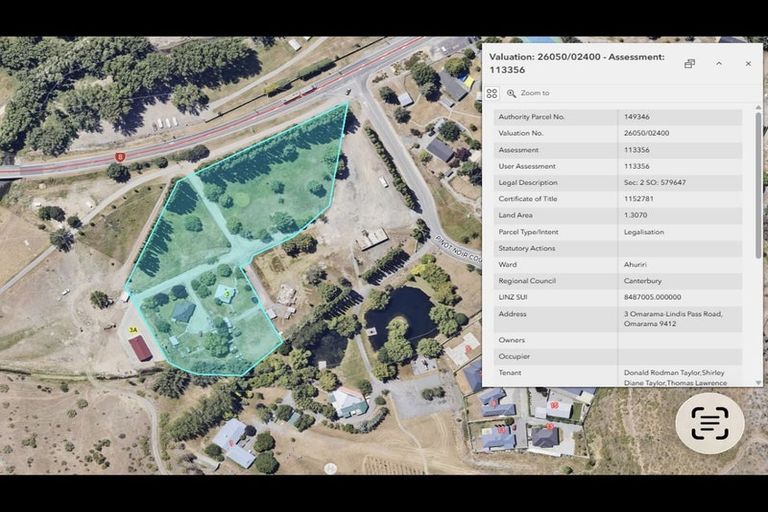Open the grid actions menu icon

click(492, 93)
